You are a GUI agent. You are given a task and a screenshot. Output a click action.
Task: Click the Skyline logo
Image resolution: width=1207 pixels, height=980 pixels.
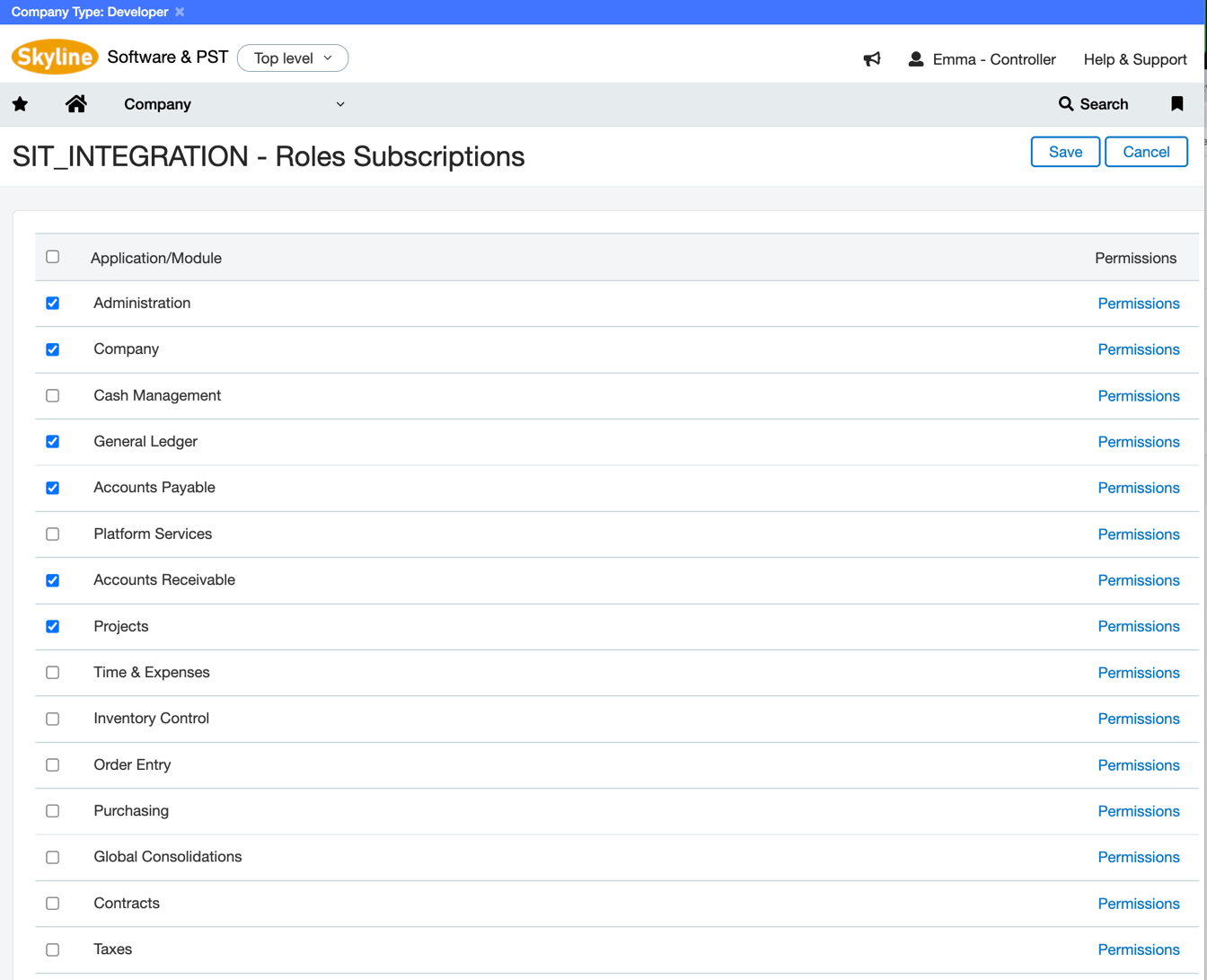click(x=55, y=57)
